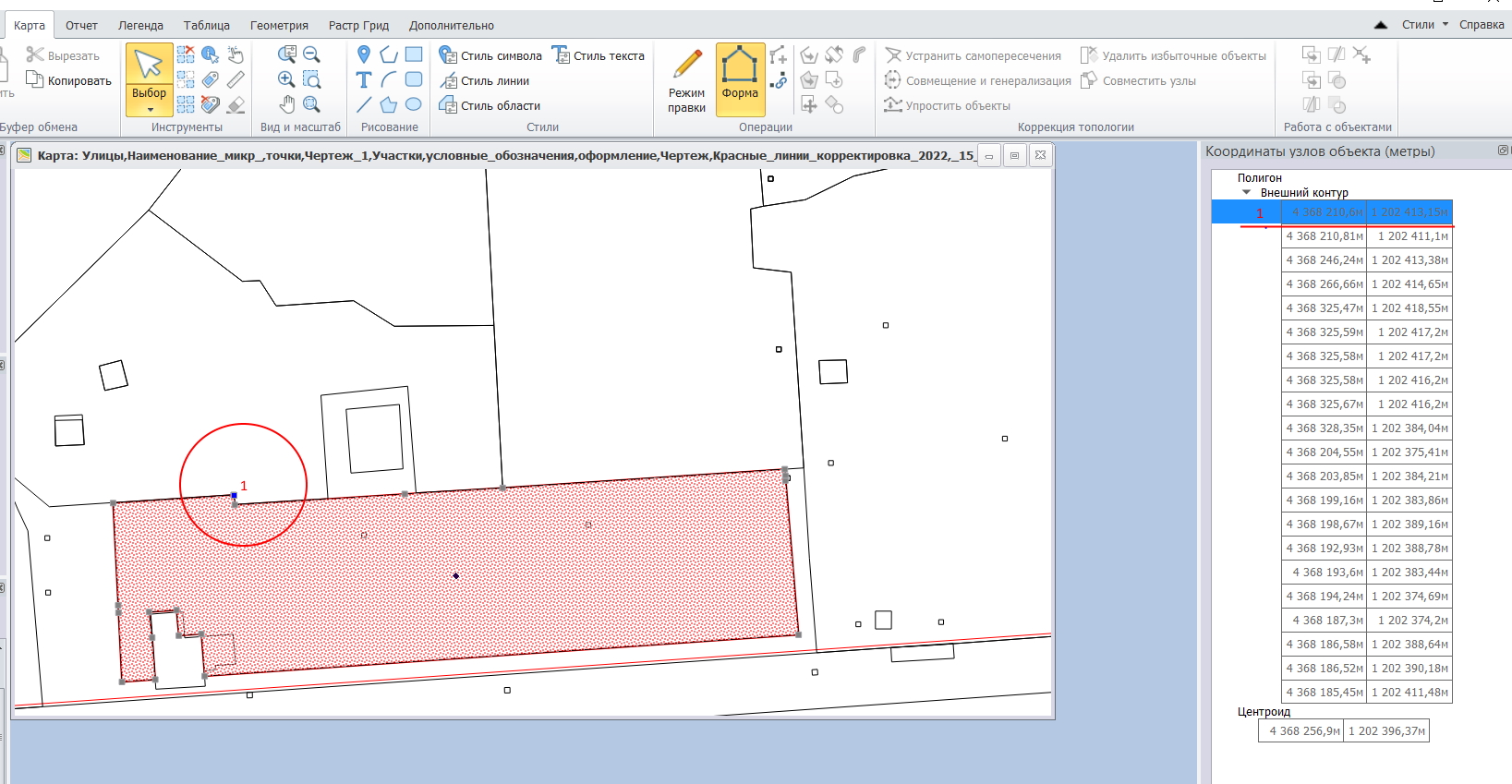Switch to the Геометрия ribbon tab
Image resolution: width=1512 pixels, height=784 pixels.
(x=279, y=26)
